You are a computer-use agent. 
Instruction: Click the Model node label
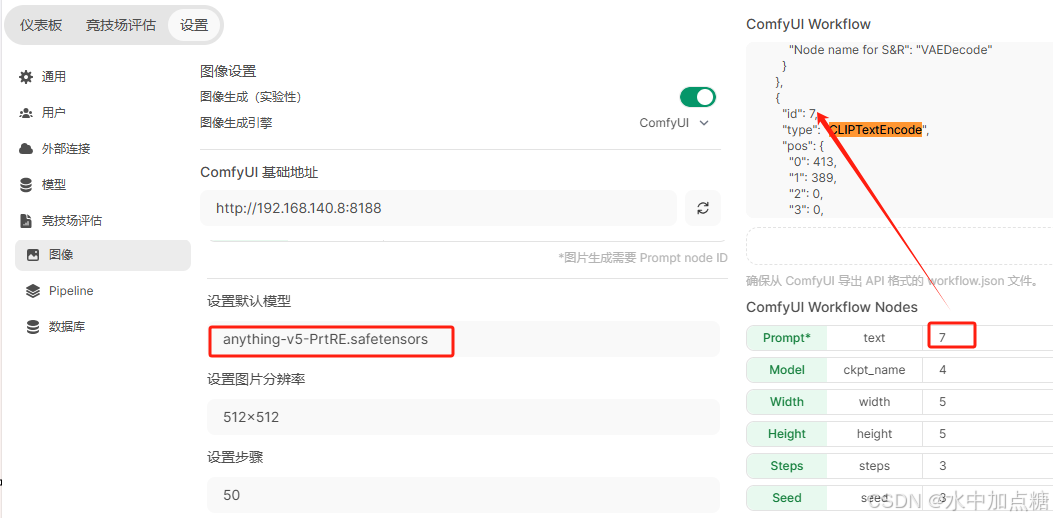(x=786, y=370)
